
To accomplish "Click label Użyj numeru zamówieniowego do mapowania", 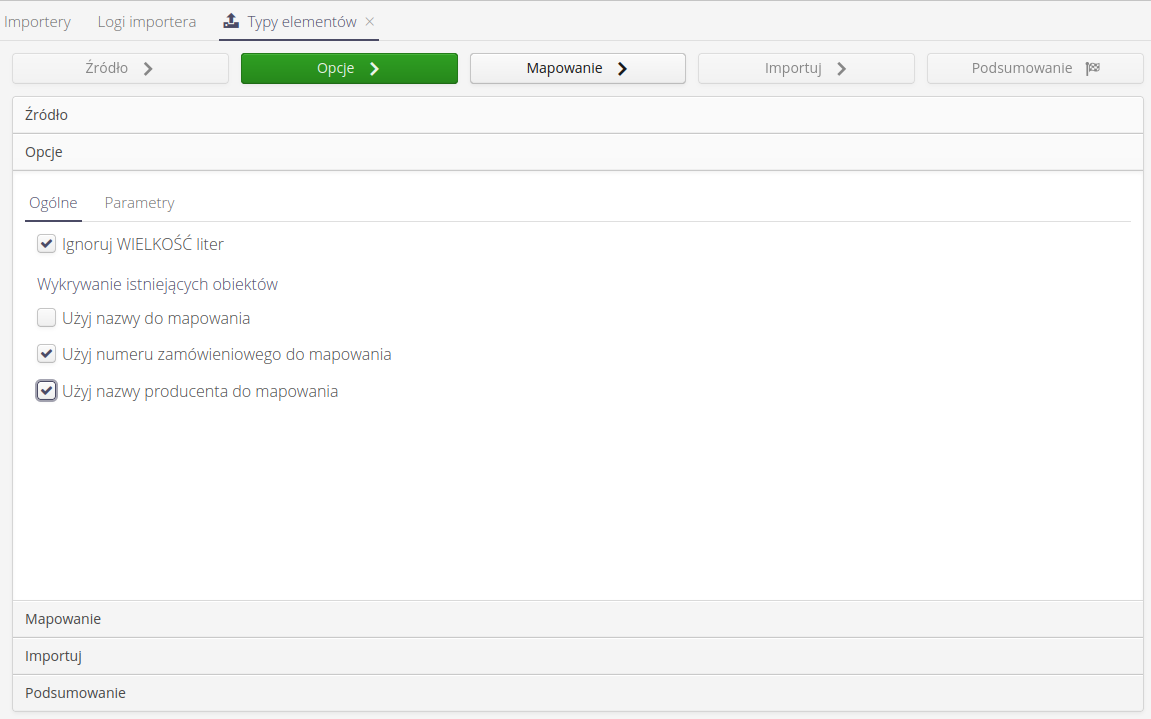I will 227,355.
